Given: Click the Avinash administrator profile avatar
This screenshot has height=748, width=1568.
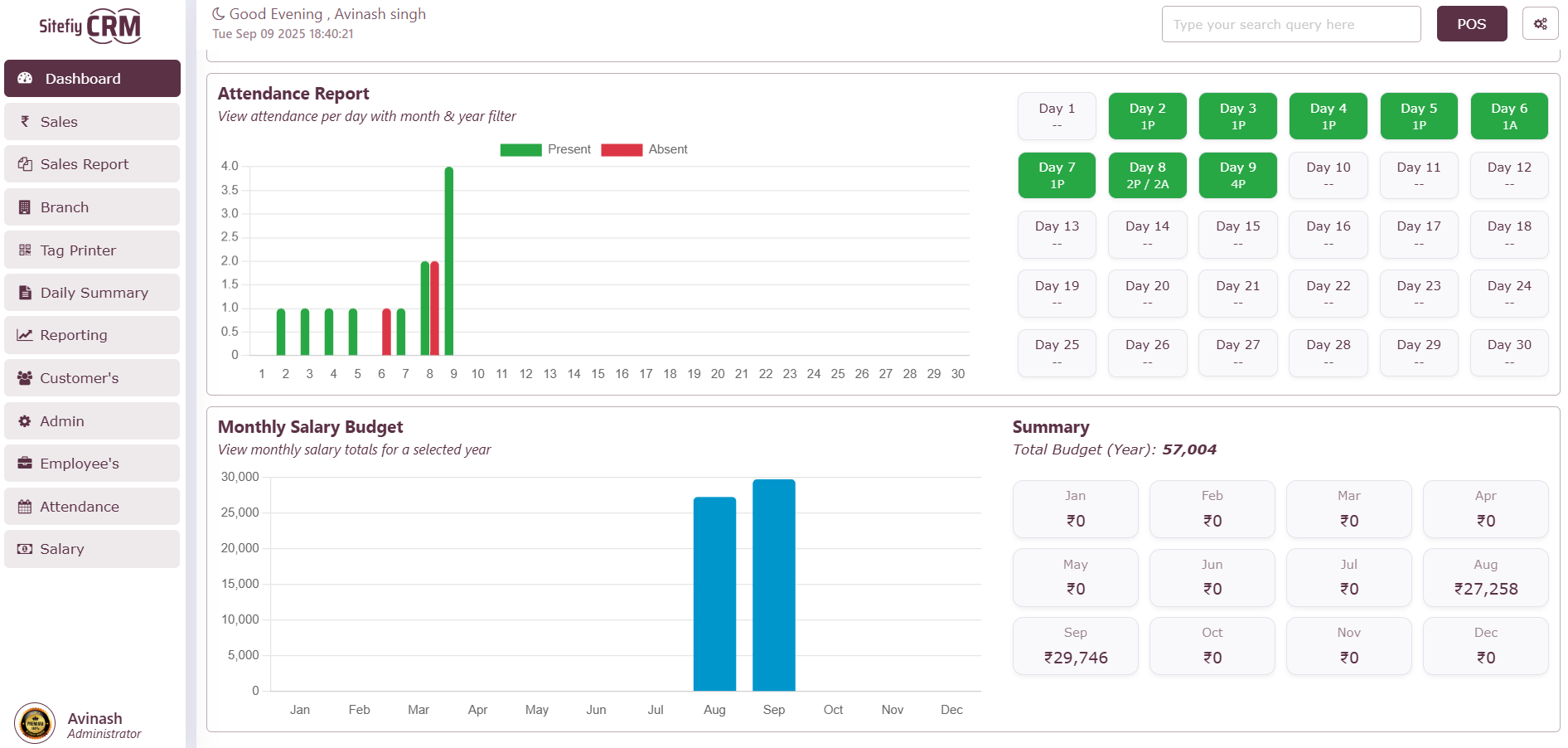Looking at the screenshot, I should coord(35,723).
